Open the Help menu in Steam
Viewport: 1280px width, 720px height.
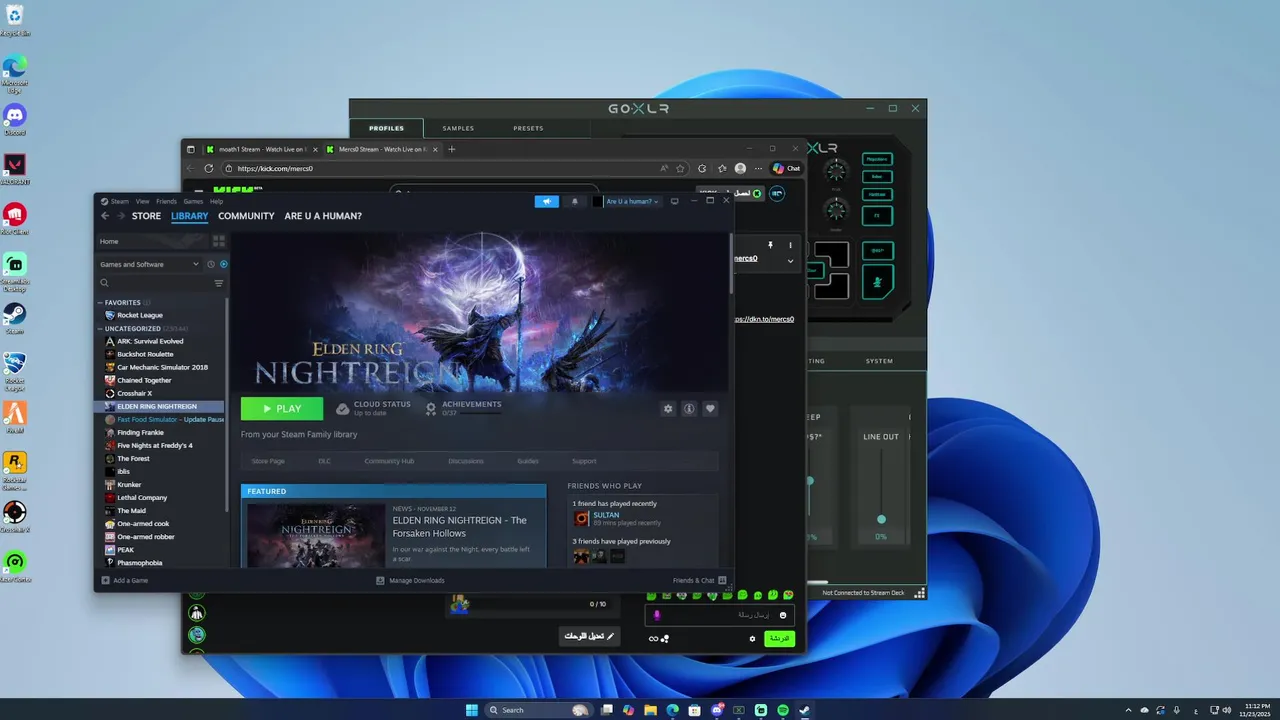point(216,201)
